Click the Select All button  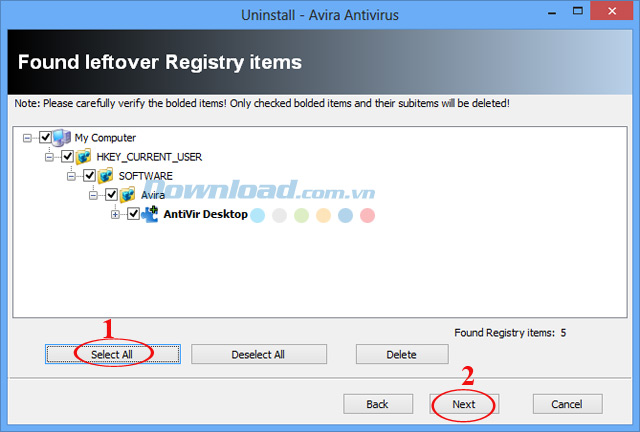point(113,354)
